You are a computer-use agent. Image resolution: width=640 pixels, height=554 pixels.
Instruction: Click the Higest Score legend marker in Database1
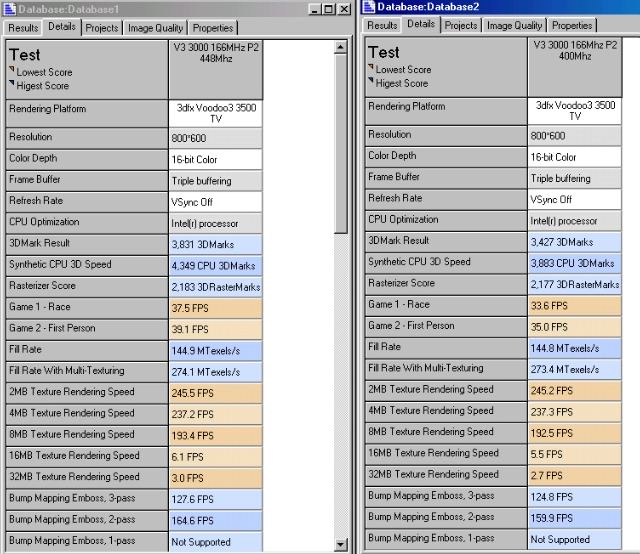point(11,84)
